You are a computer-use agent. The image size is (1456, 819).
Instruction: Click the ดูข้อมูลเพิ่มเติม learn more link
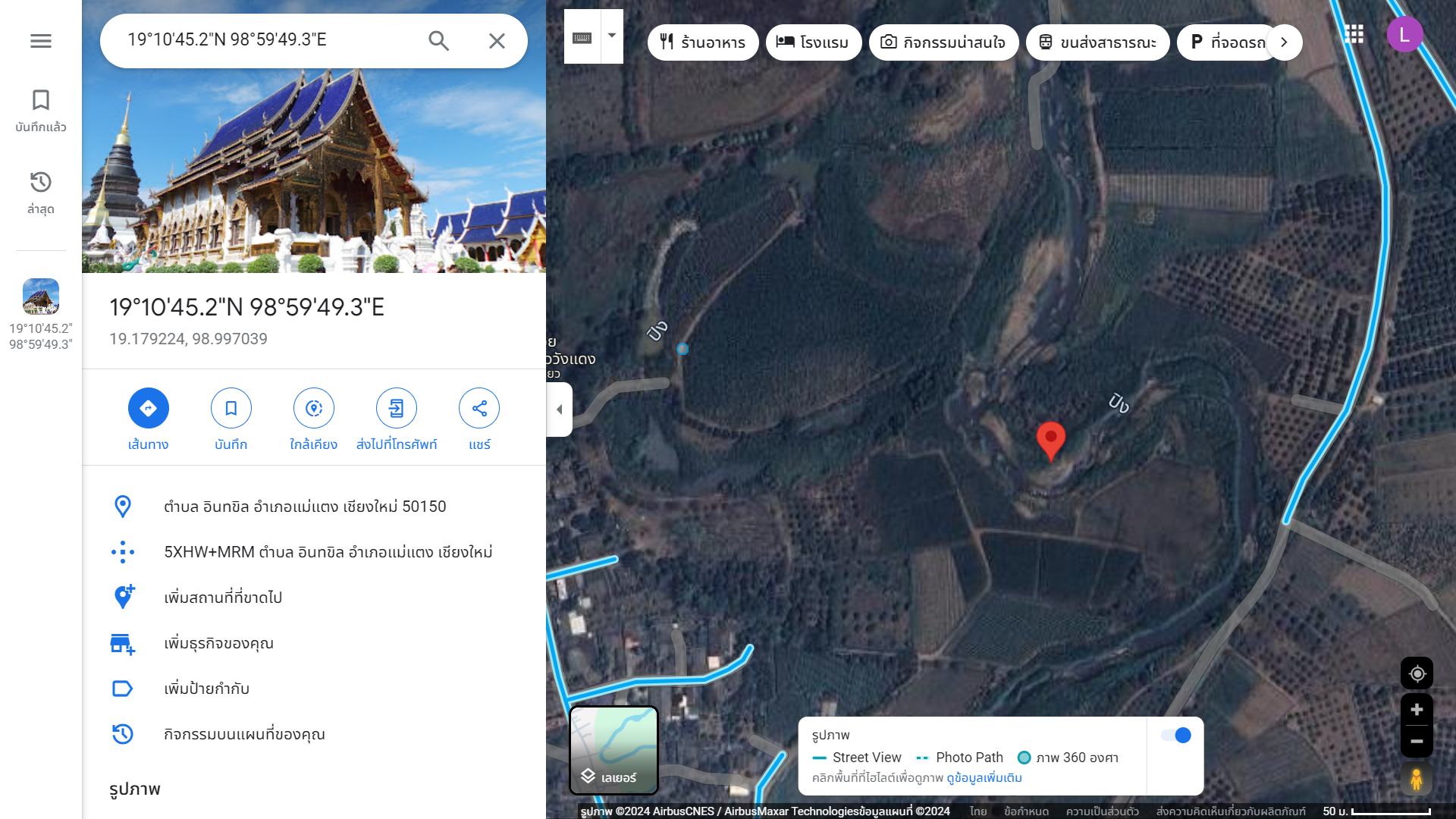(984, 778)
